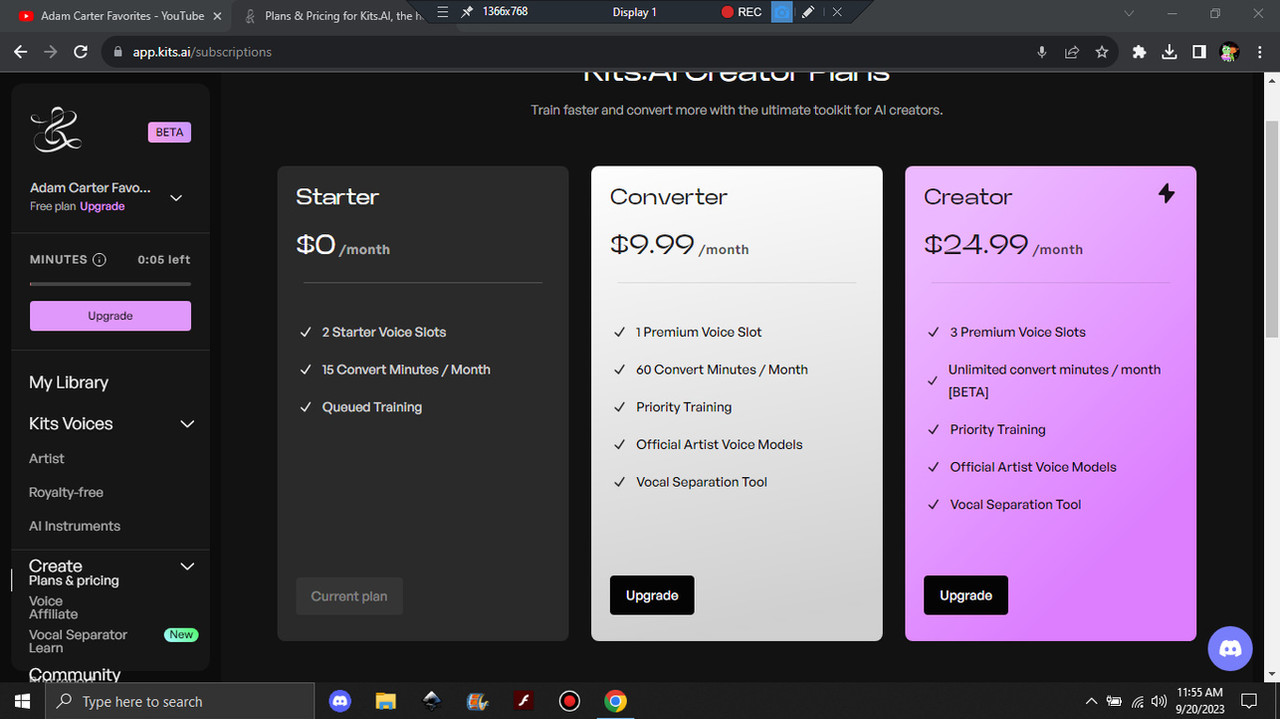Click the pin icon on recorder bar
Viewport: 1280px width, 719px height.
pyautogui.click(x=467, y=12)
